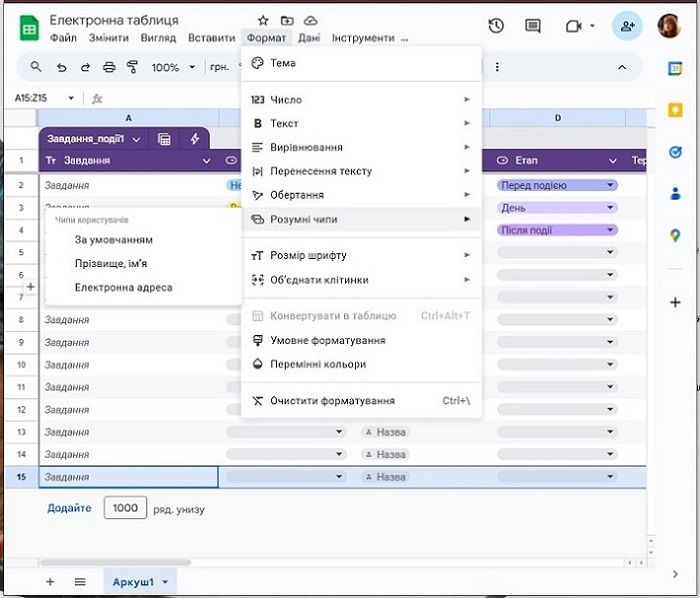Open Google Maps in the side panel
The height and width of the screenshot is (598, 700).
[675, 236]
